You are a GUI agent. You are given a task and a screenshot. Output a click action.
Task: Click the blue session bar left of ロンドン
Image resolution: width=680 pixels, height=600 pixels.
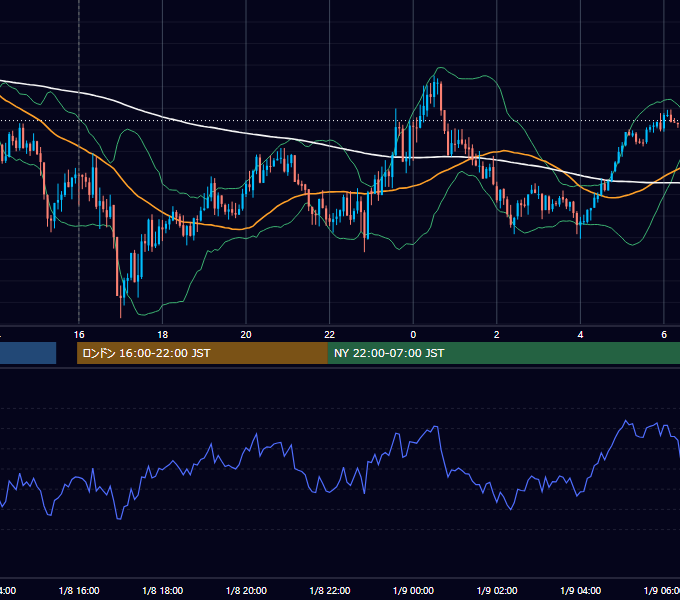pyautogui.click(x=28, y=353)
